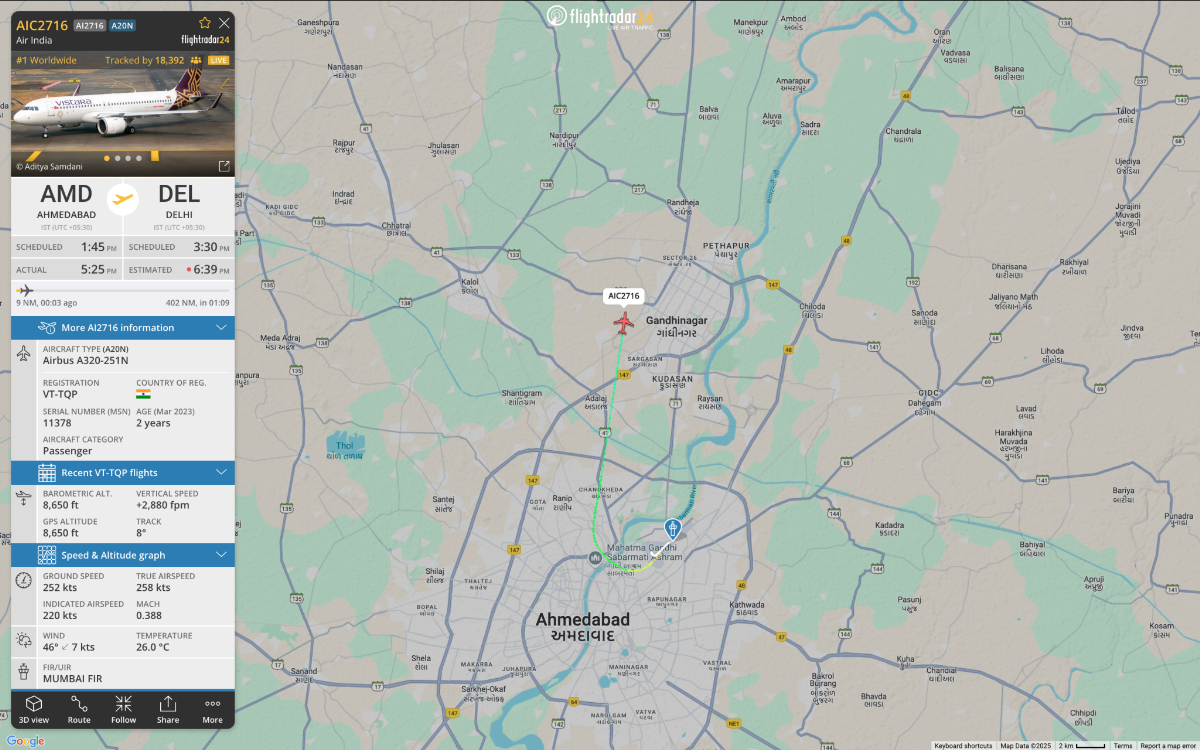Screen dimensions: 1200x750
Task: Click the A20N aircraft type tag
Action: coord(123,25)
